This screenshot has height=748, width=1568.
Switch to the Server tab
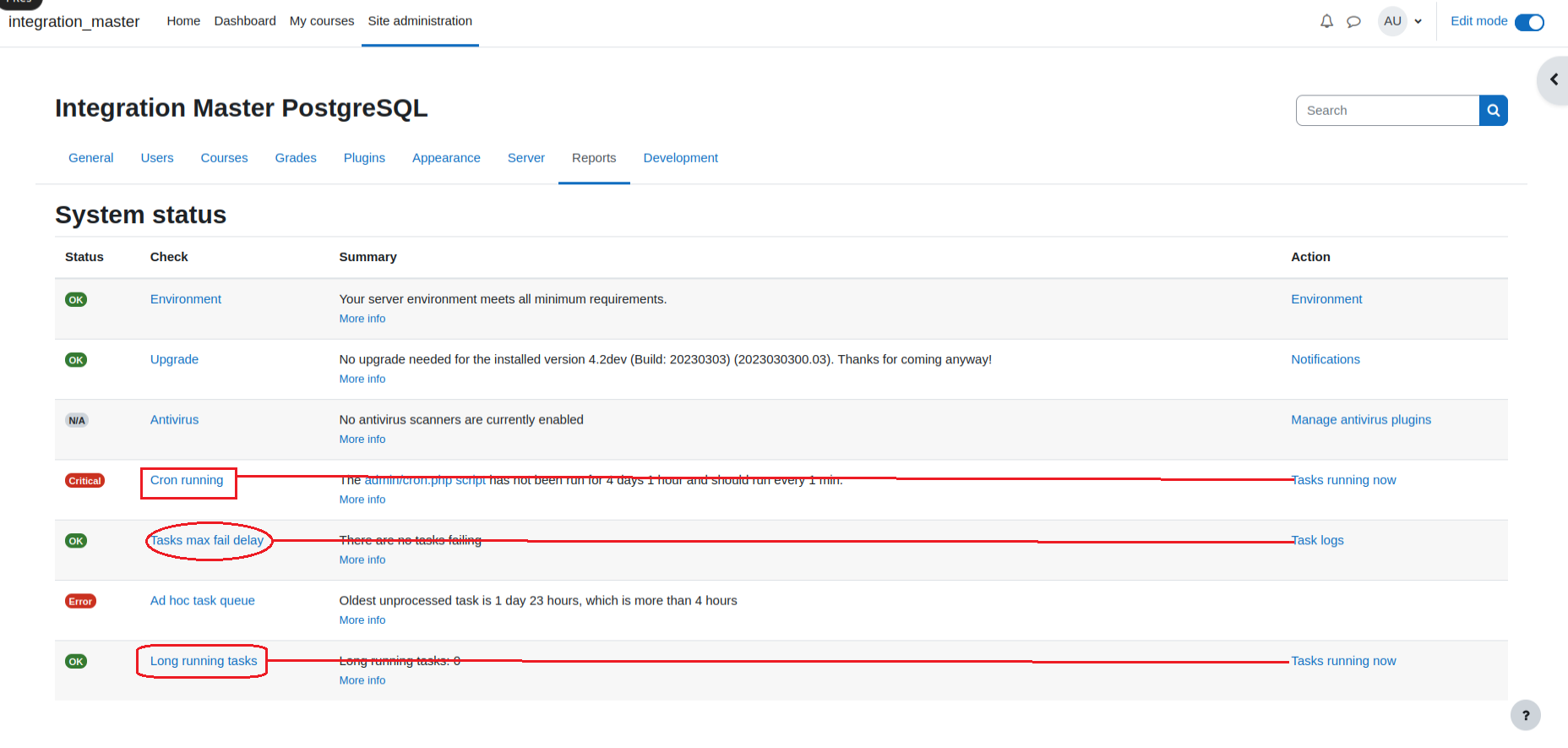[x=526, y=158]
